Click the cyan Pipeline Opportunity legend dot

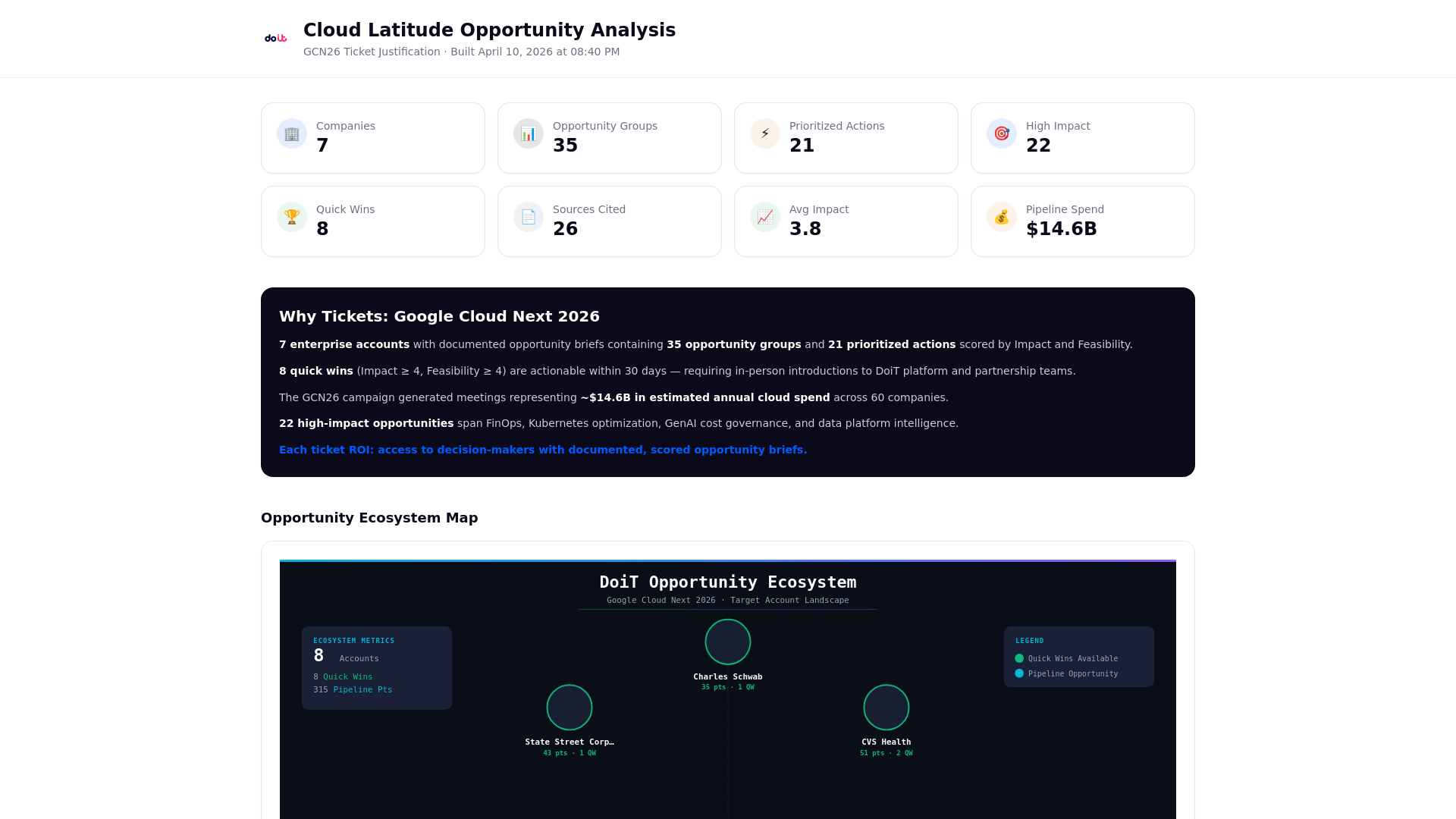(x=1019, y=673)
